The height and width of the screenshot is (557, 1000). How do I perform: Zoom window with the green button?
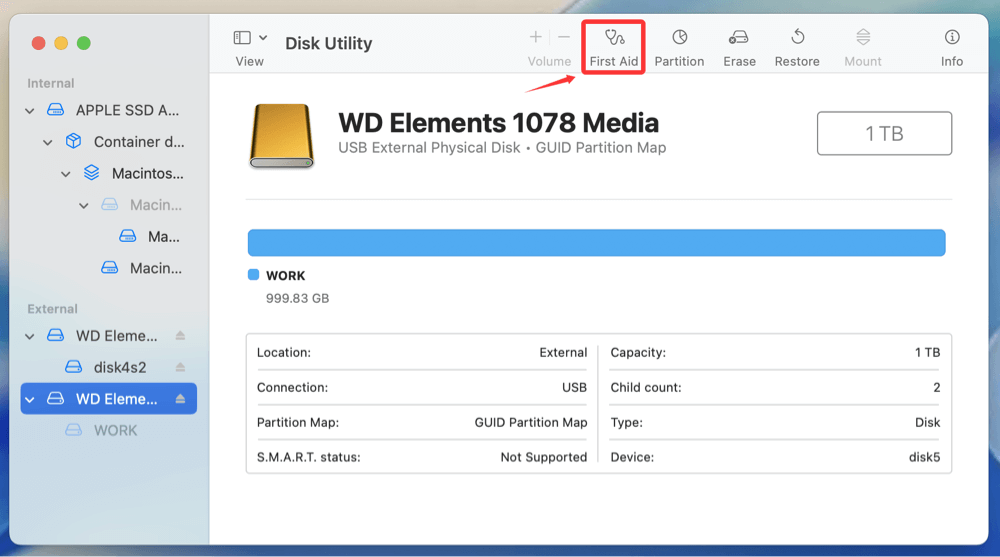pos(84,43)
